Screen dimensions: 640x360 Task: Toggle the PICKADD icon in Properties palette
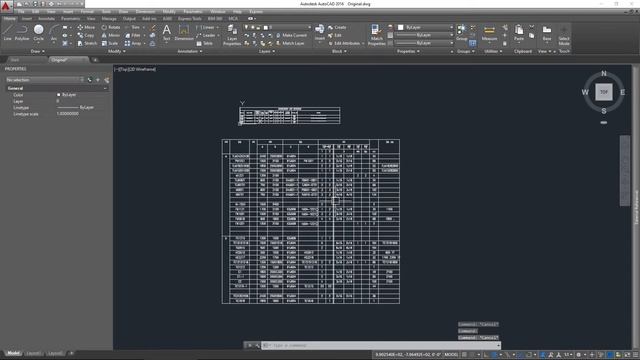pos(90,80)
